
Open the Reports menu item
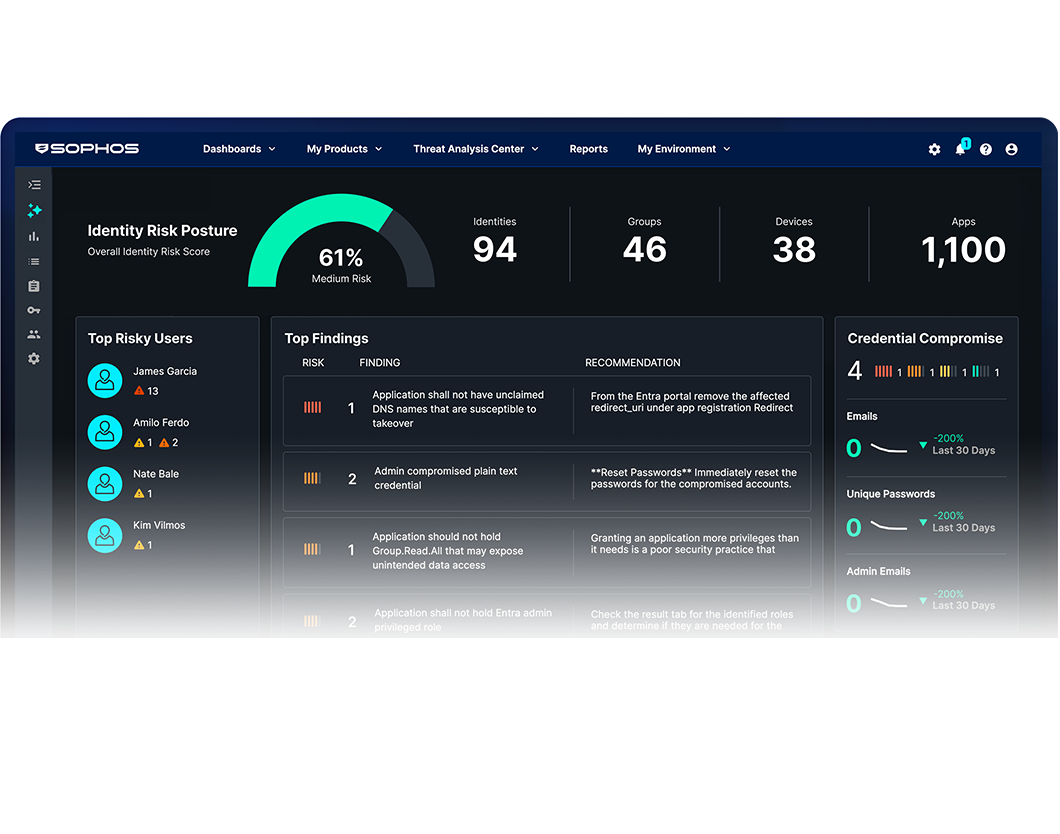(x=588, y=149)
